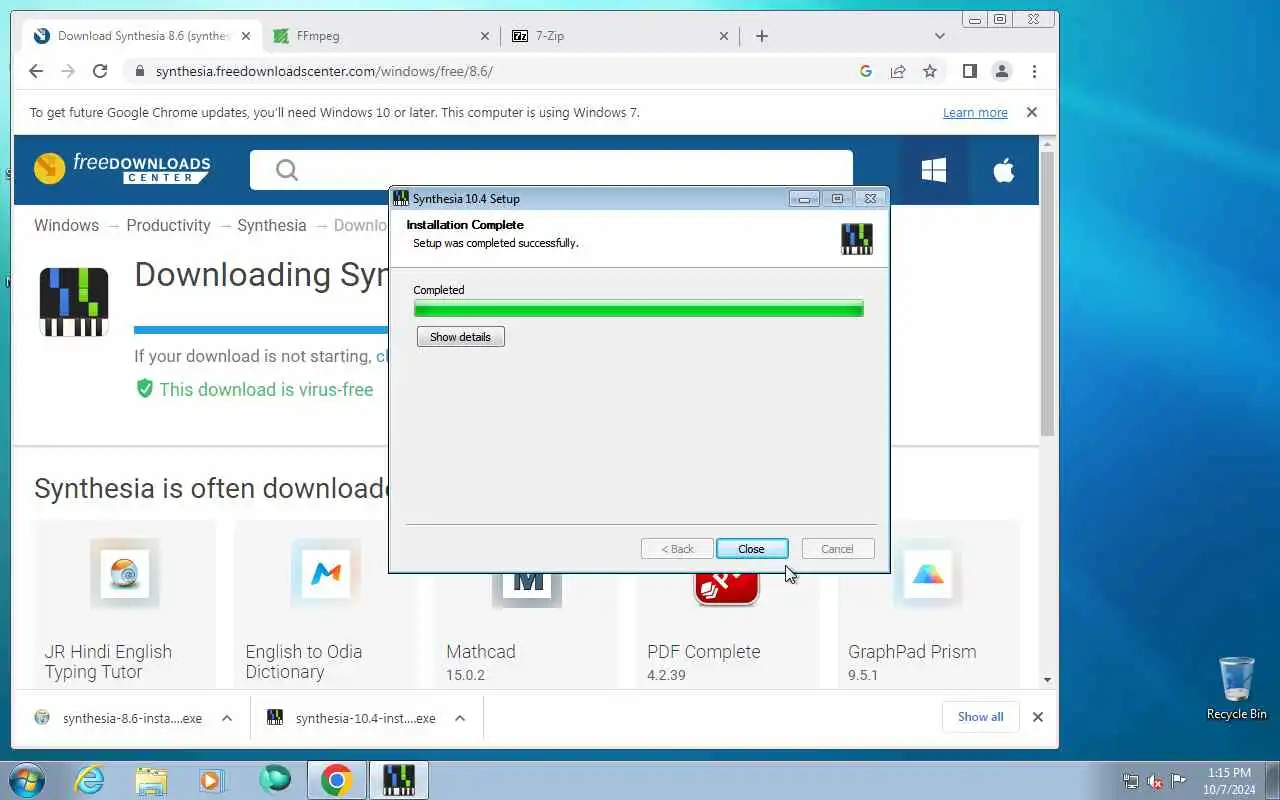The height and width of the screenshot is (800, 1280).
Task: Click Mathcad title link
Action: coord(481,652)
